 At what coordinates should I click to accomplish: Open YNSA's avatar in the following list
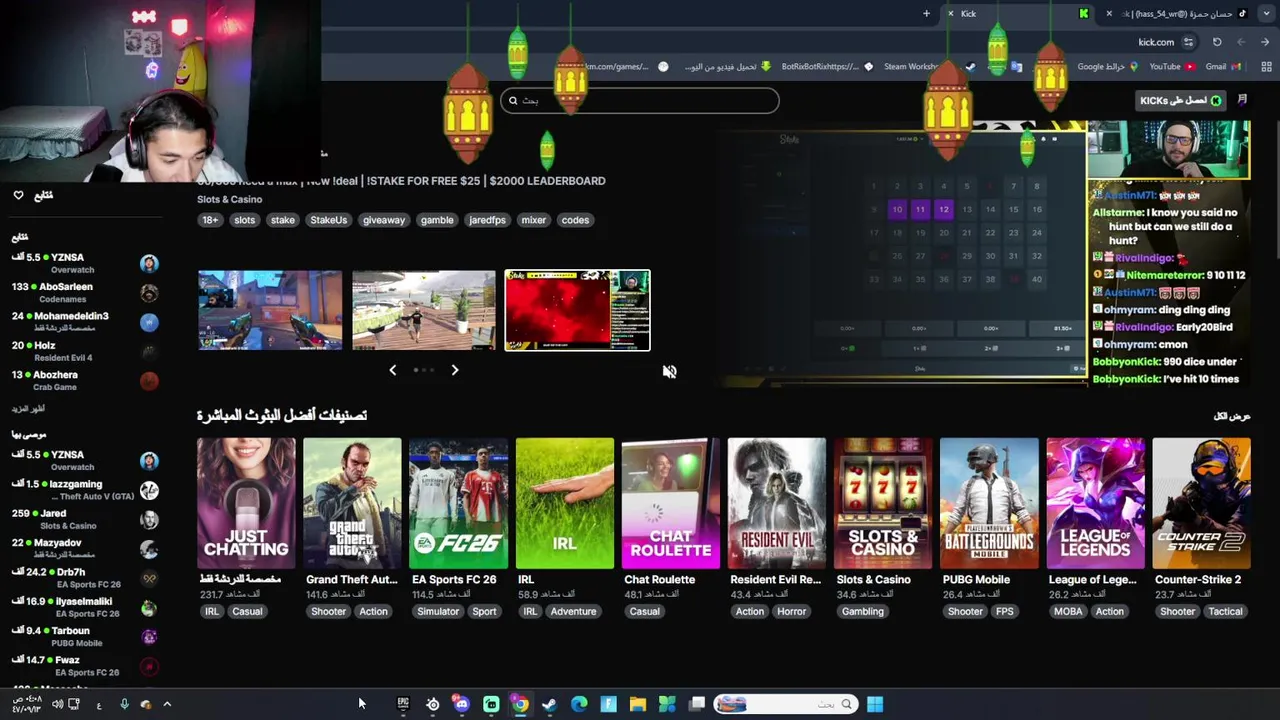149,263
